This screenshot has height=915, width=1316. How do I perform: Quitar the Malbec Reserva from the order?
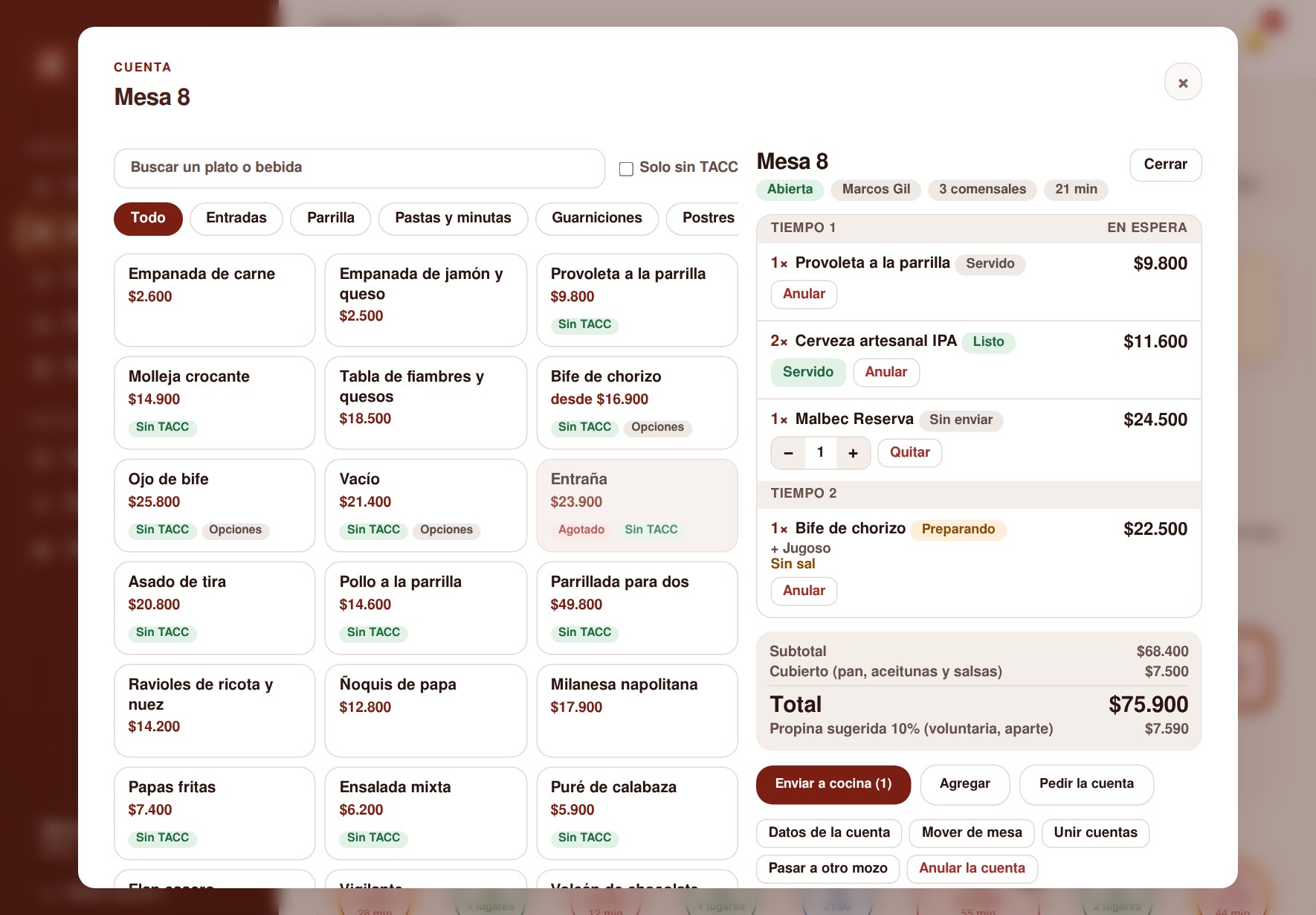(910, 452)
